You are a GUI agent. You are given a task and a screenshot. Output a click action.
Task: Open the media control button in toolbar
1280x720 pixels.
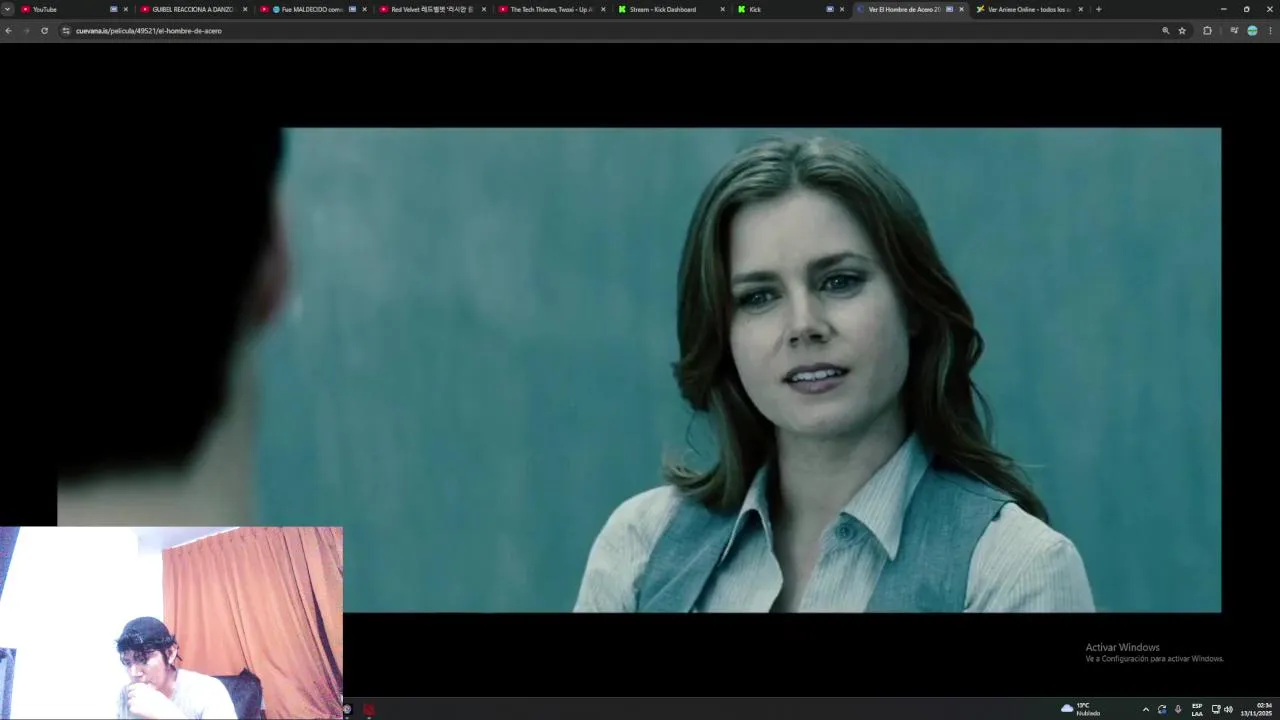(1234, 31)
